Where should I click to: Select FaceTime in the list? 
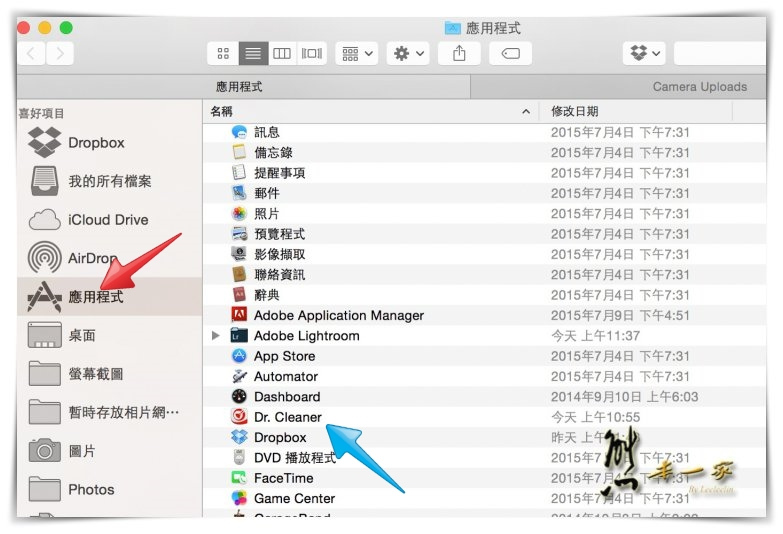click(x=484, y=478)
